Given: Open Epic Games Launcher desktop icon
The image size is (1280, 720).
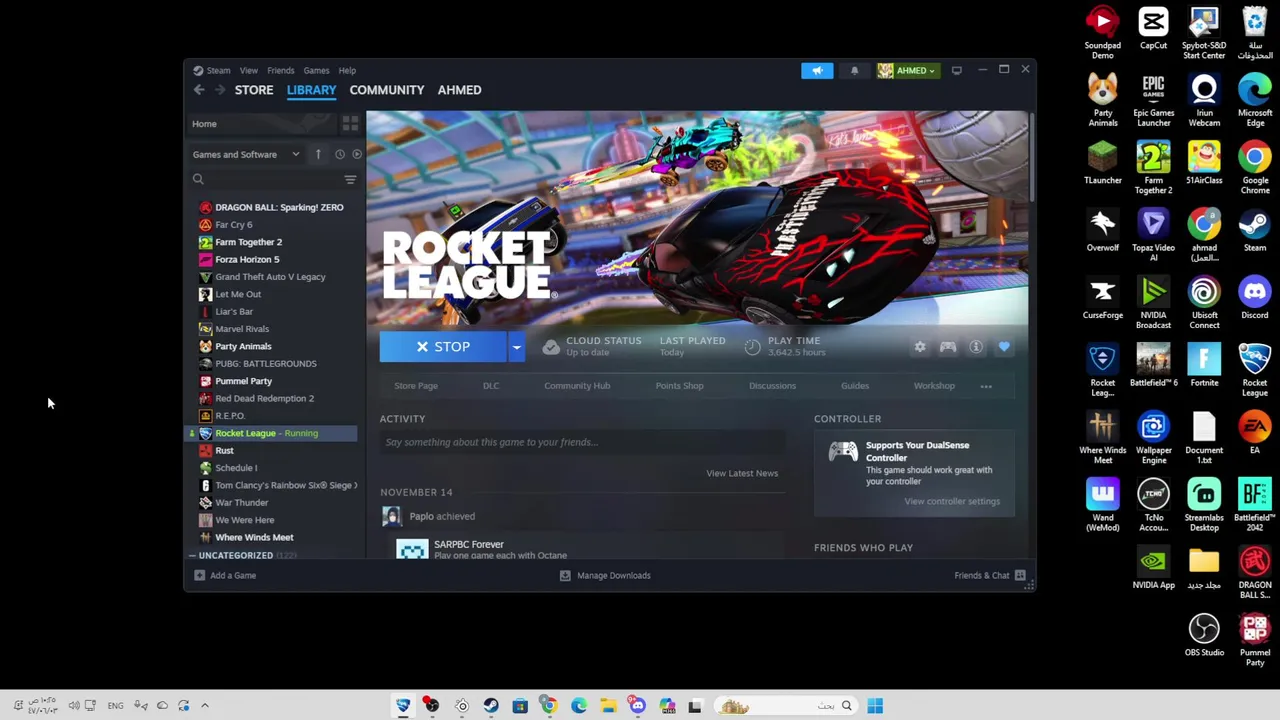Looking at the screenshot, I should [1153, 100].
